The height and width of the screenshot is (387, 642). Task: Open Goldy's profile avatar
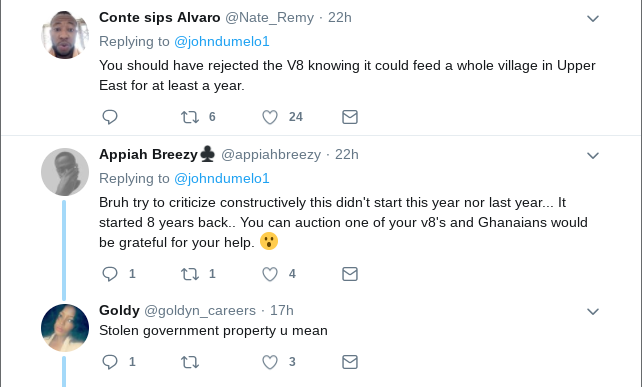coord(65,328)
